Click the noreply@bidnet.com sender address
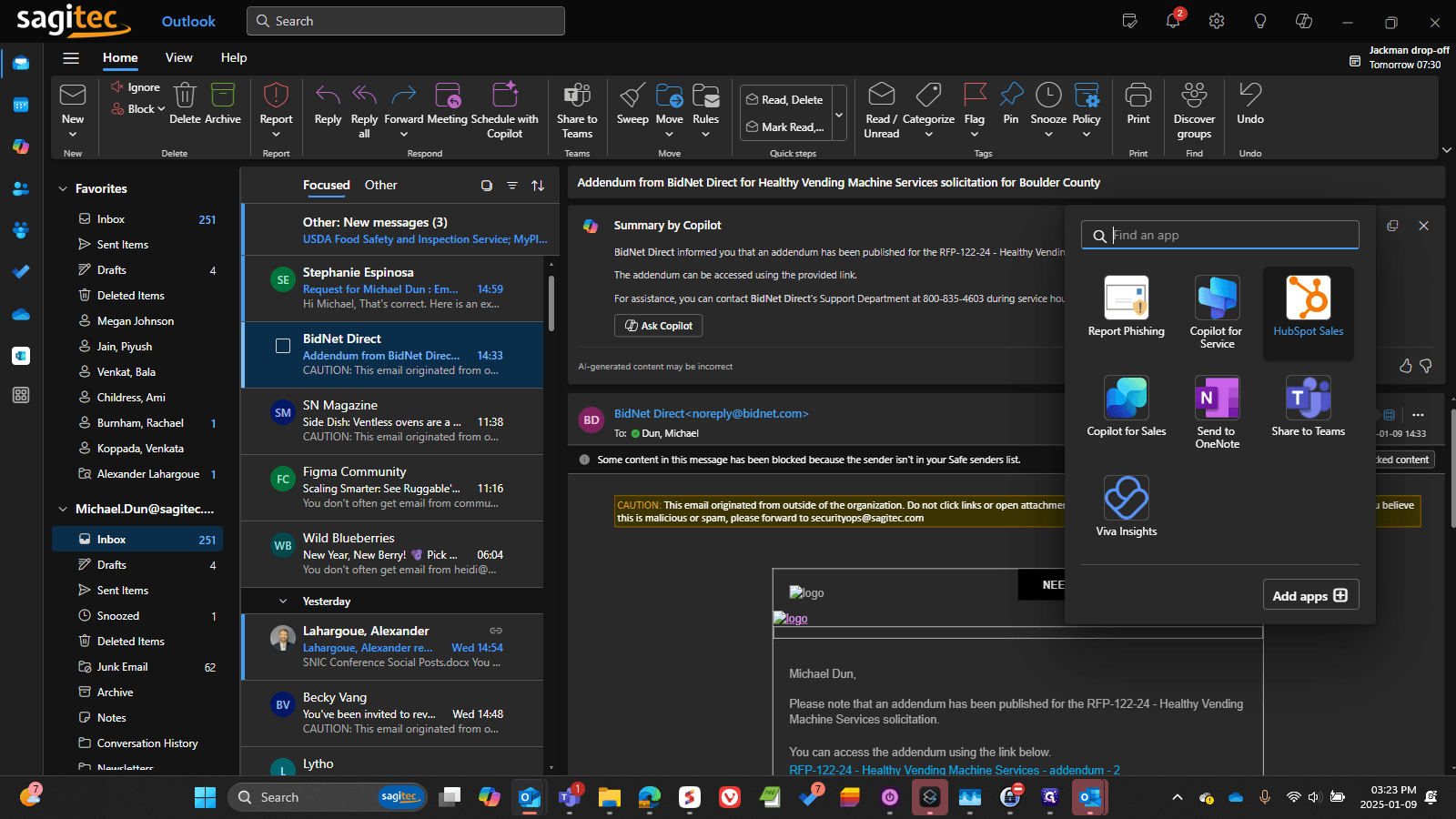 coord(746,414)
